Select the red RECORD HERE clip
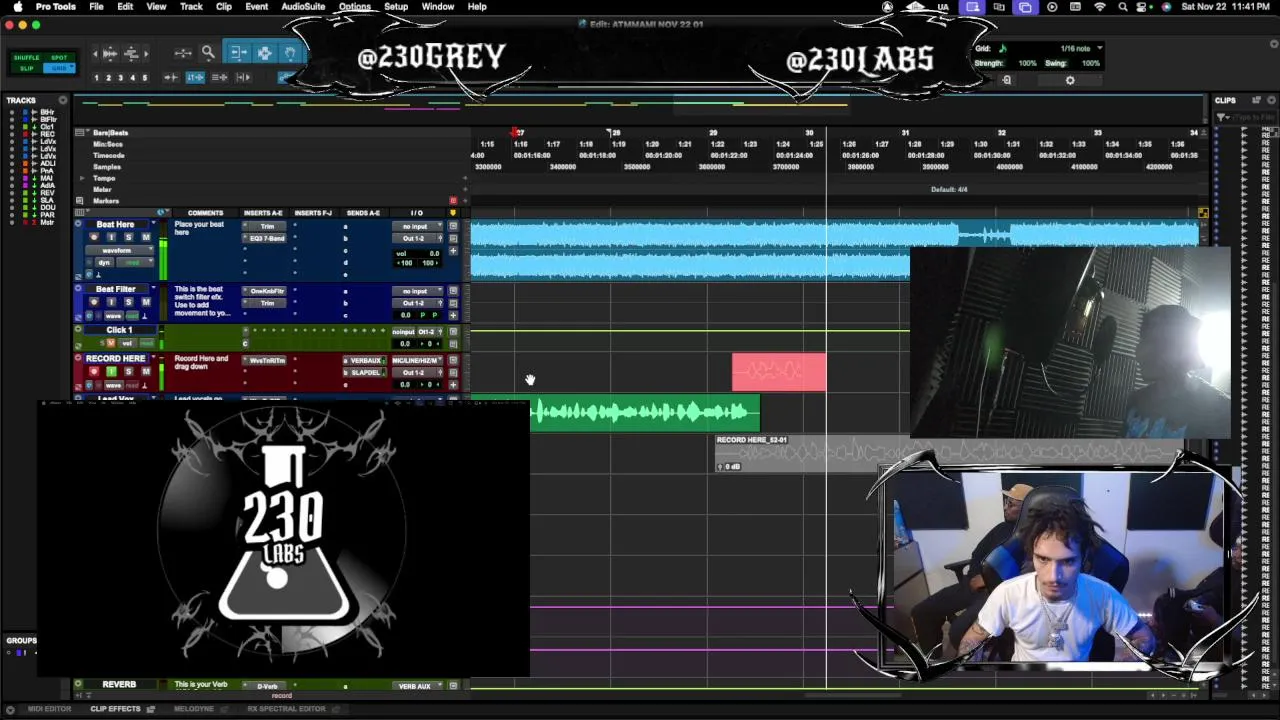 click(x=779, y=372)
